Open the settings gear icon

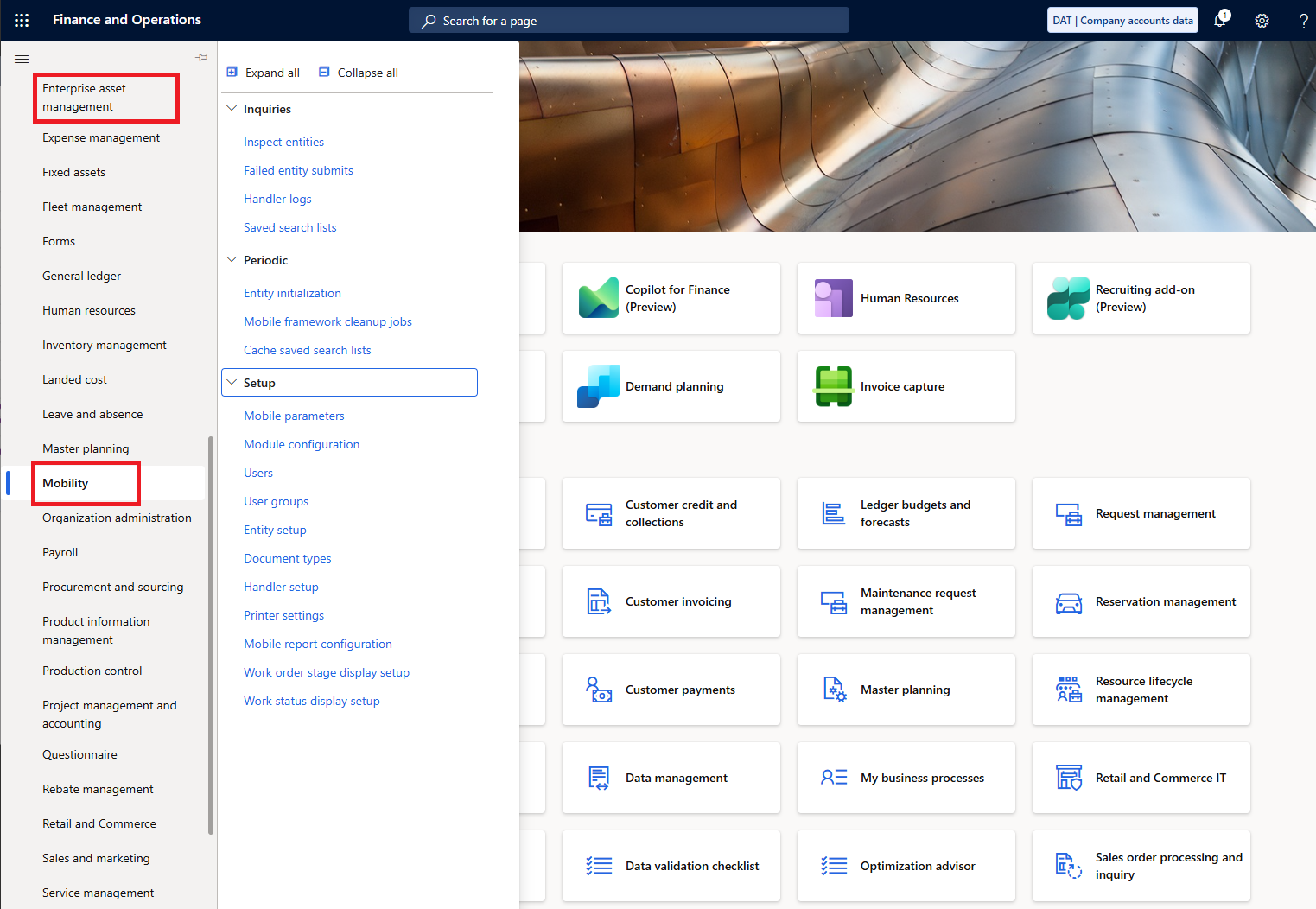pos(1262,21)
